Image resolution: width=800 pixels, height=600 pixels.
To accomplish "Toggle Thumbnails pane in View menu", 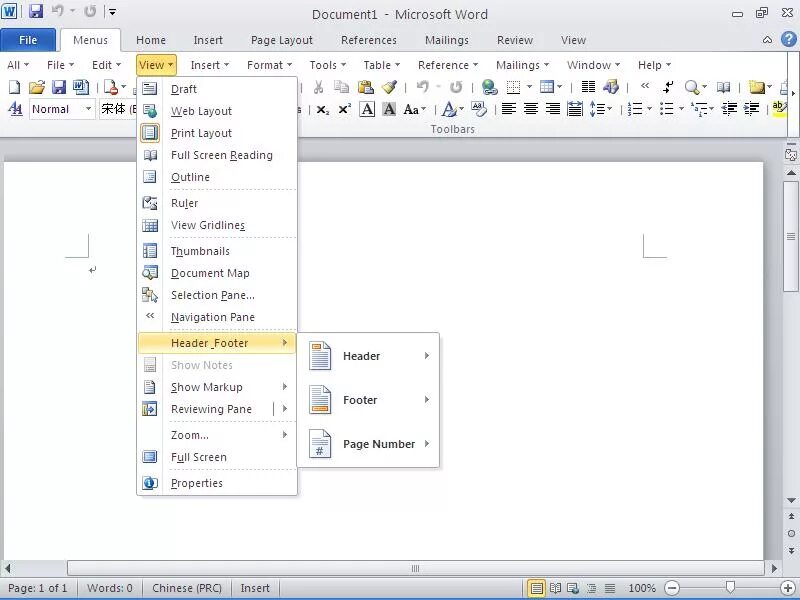I will point(200,251).
